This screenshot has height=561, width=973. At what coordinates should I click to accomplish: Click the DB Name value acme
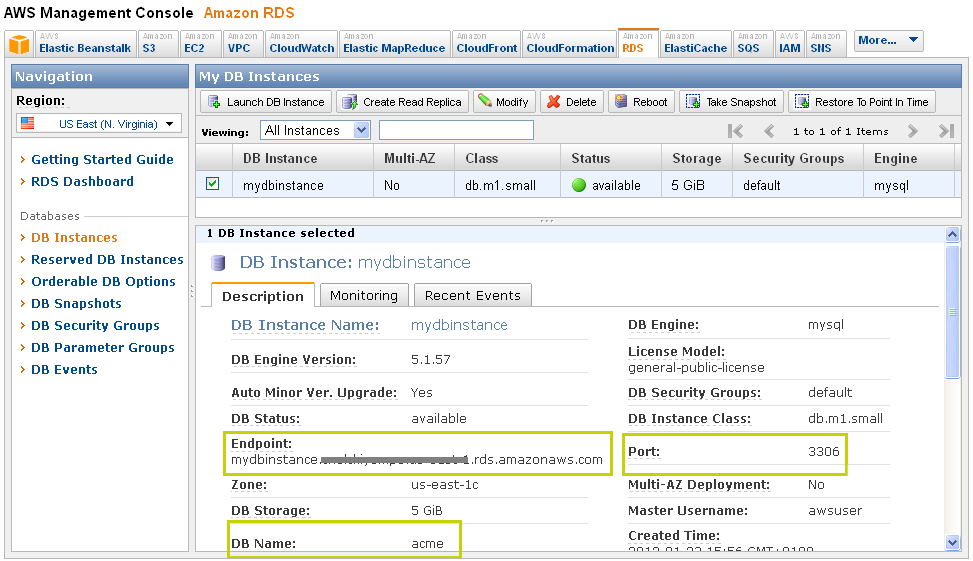click(x=428, y=544)
